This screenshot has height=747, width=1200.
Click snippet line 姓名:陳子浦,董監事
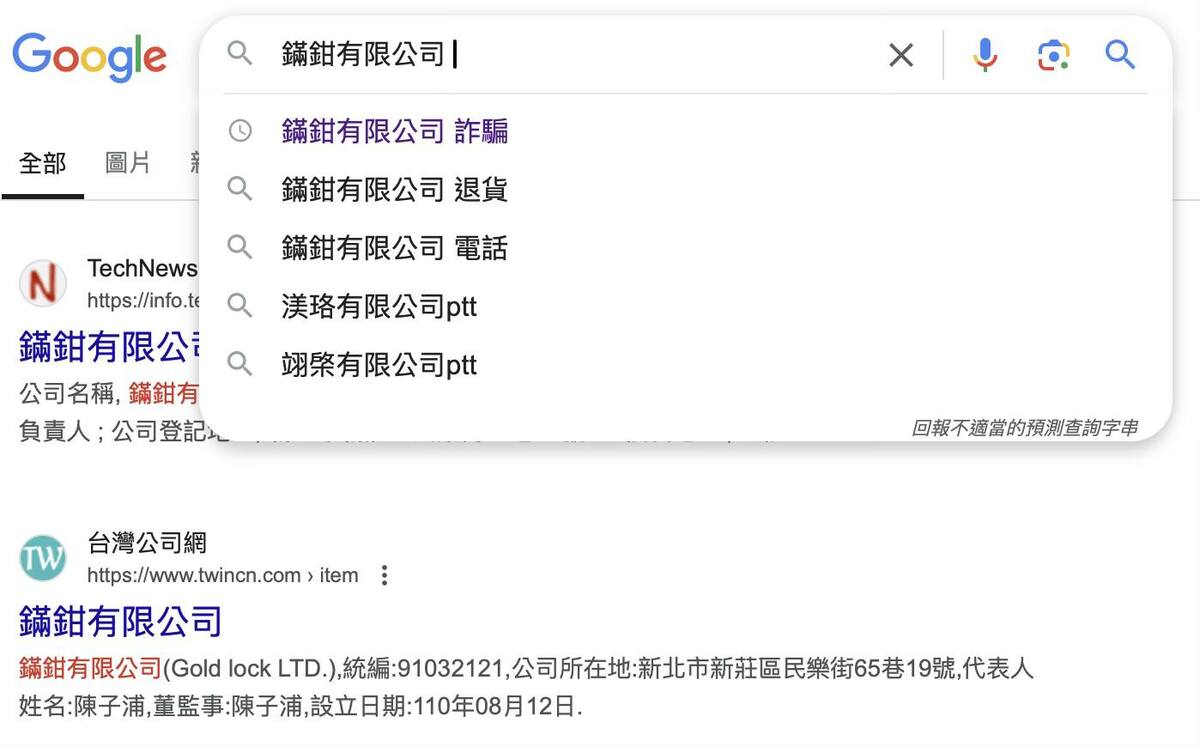tap(300, 707)
